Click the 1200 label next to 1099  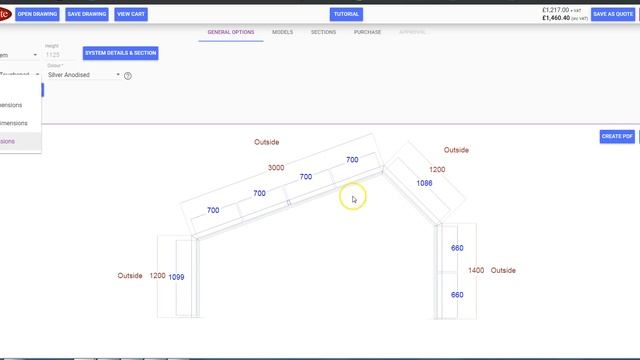[157, 276]
